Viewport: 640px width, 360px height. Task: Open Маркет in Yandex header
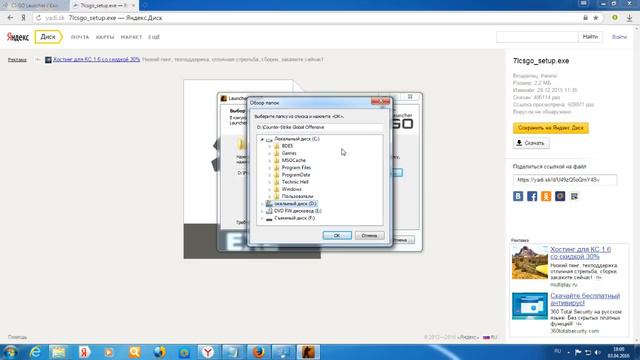click(131, 37)
